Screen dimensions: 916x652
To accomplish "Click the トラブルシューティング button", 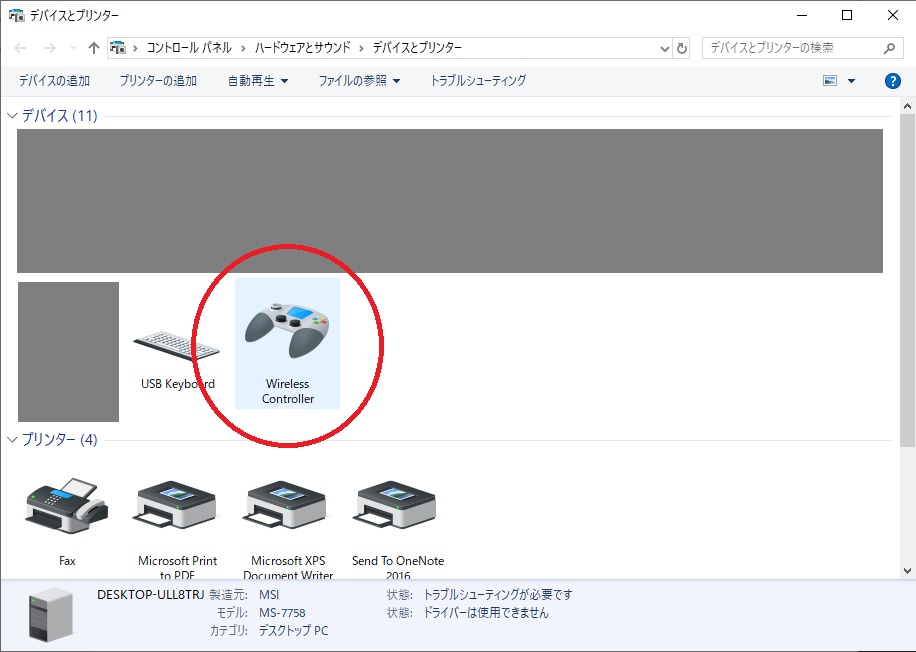I will pyautogui.click(x=478, y=81).
